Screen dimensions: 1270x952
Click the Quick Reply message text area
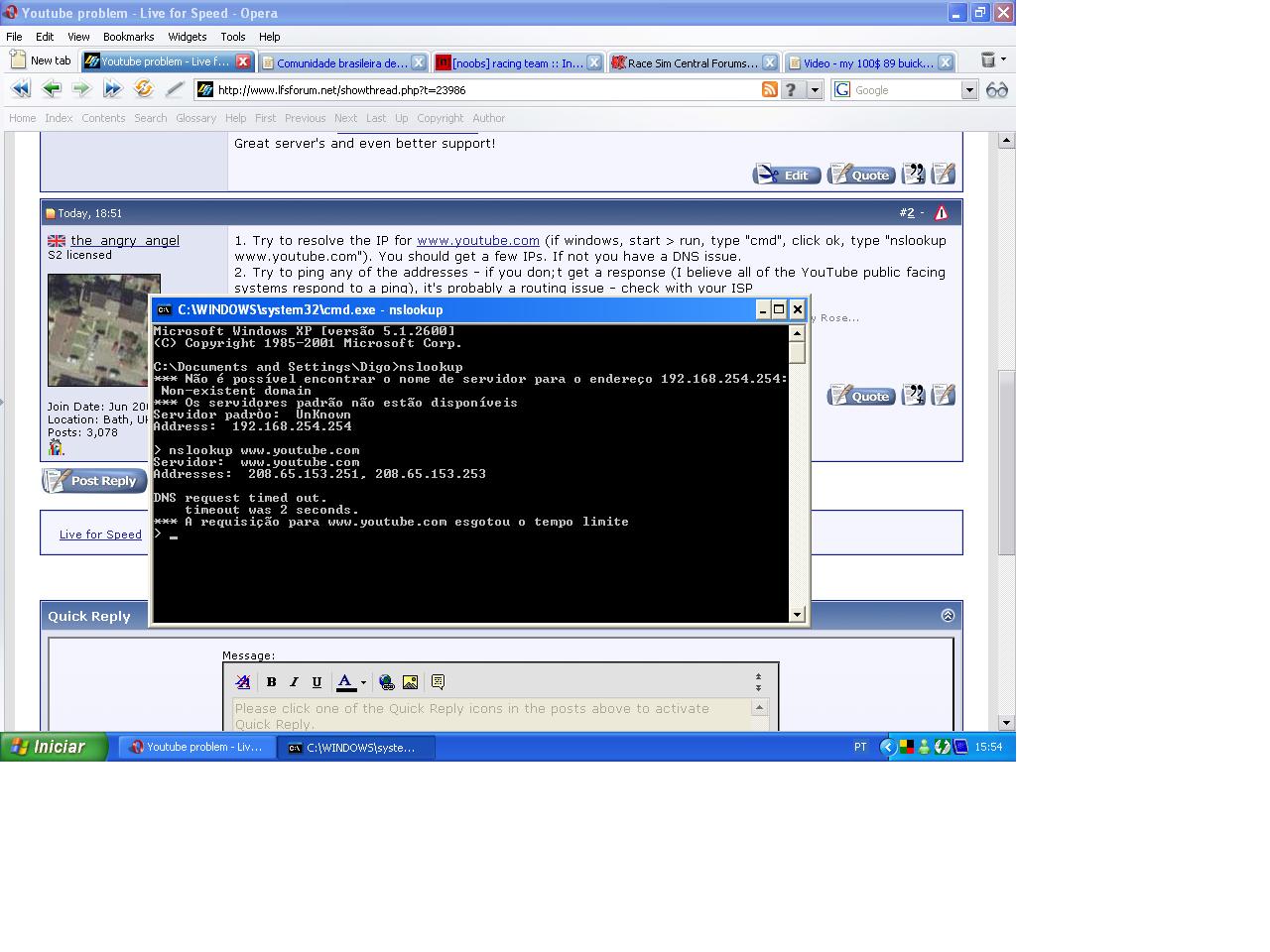coord(492,715)
